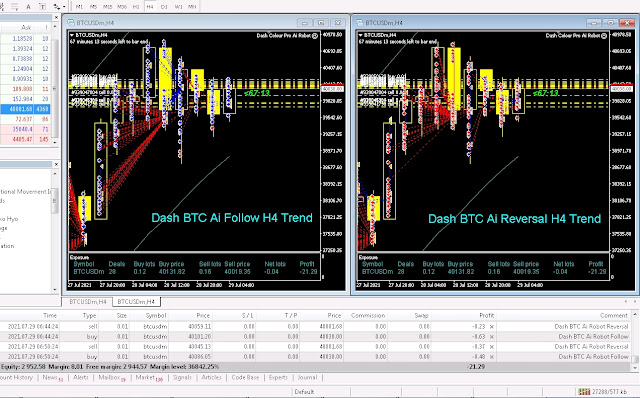Close the sell order with profit -0.23

click(492, 327)
